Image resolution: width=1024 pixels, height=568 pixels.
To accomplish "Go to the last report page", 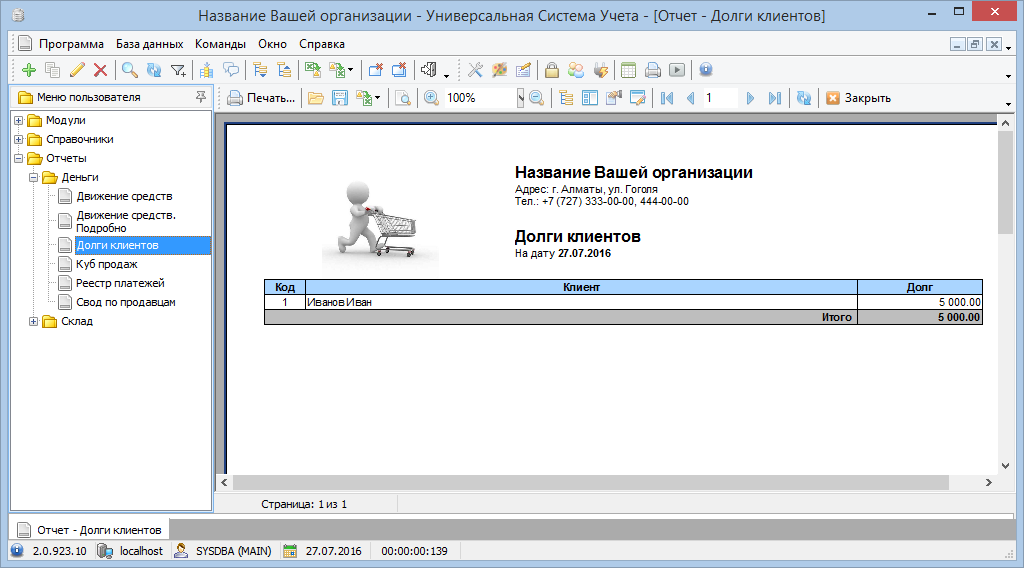I will (774, 98).
